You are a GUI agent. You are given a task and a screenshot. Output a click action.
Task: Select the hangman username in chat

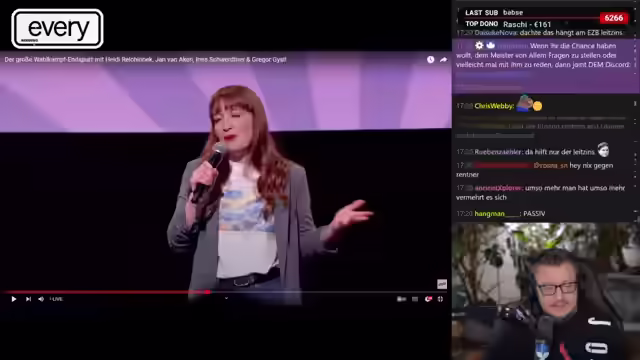498,214
